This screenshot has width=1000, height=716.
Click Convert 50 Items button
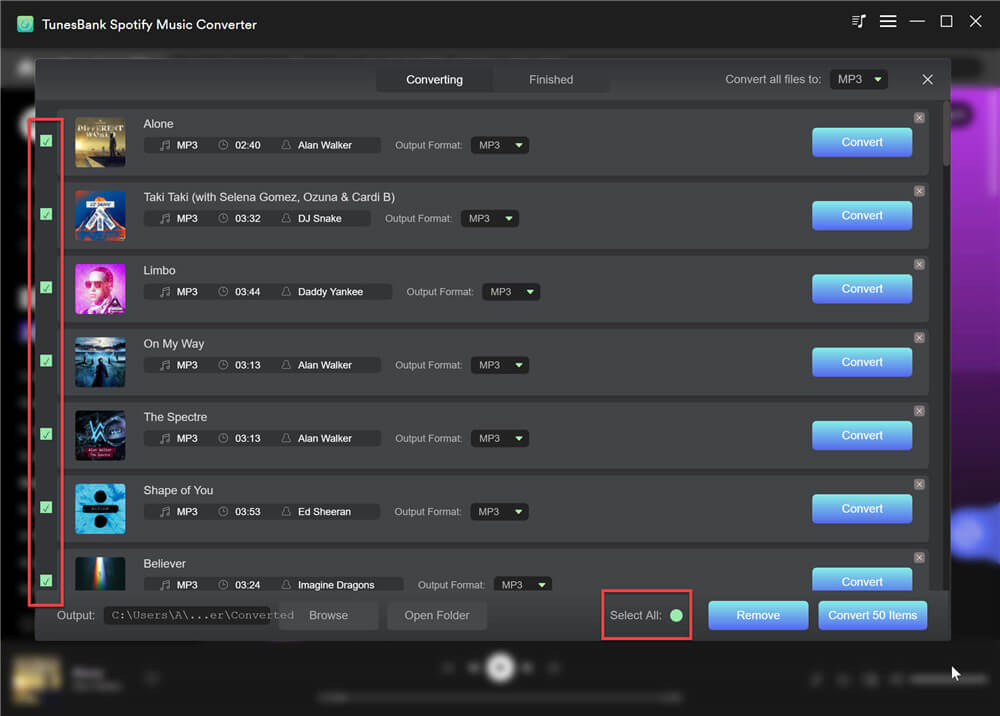pyautogui.click(x=872, y=615)
